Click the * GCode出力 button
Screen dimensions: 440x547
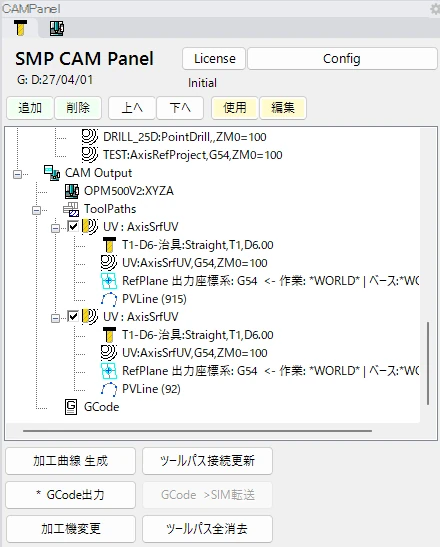(x=70, y=495)
